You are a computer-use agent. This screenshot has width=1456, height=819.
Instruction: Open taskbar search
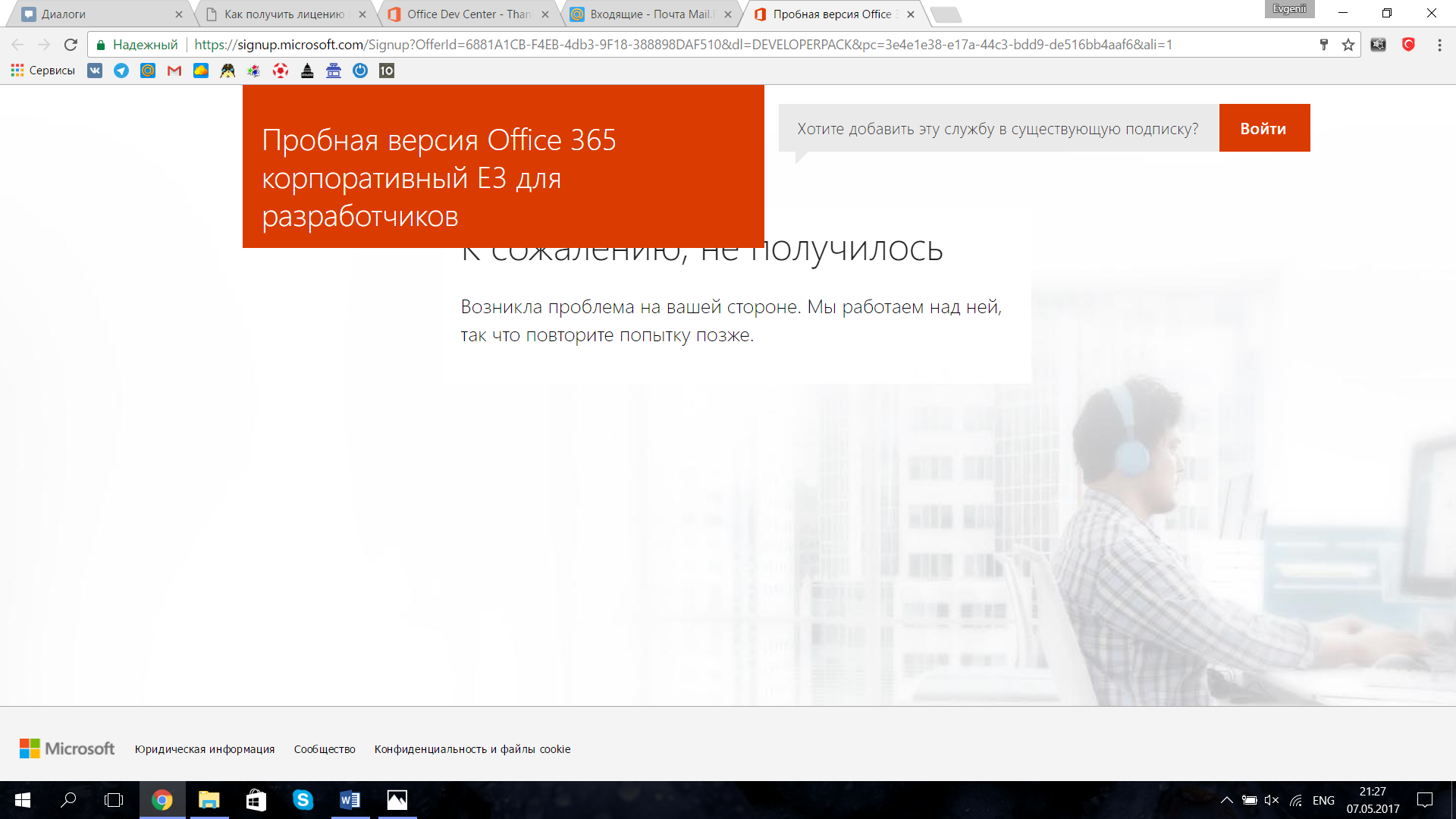(x=68, y=800)
